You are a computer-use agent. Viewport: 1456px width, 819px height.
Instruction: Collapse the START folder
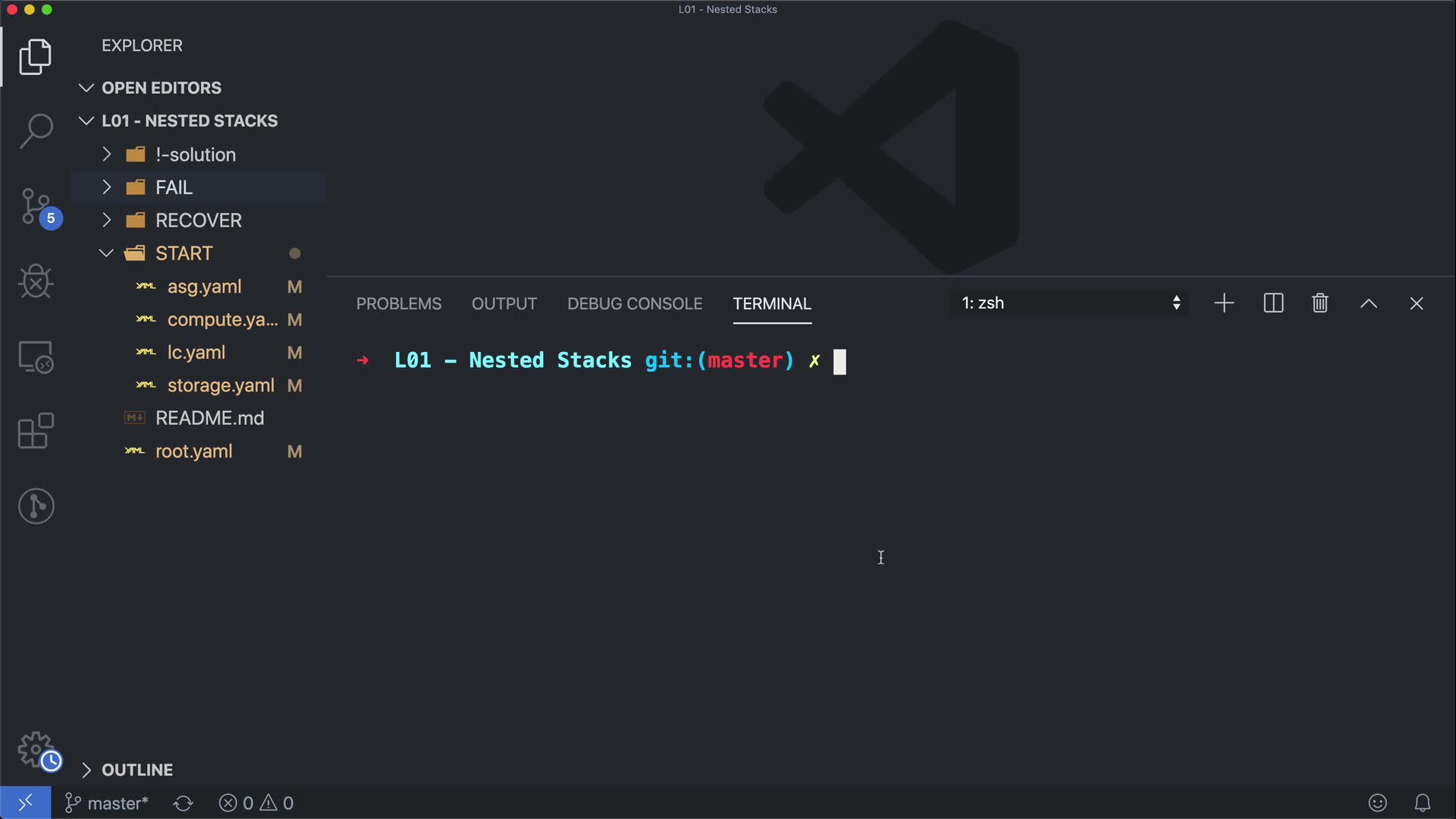(184, 253)
